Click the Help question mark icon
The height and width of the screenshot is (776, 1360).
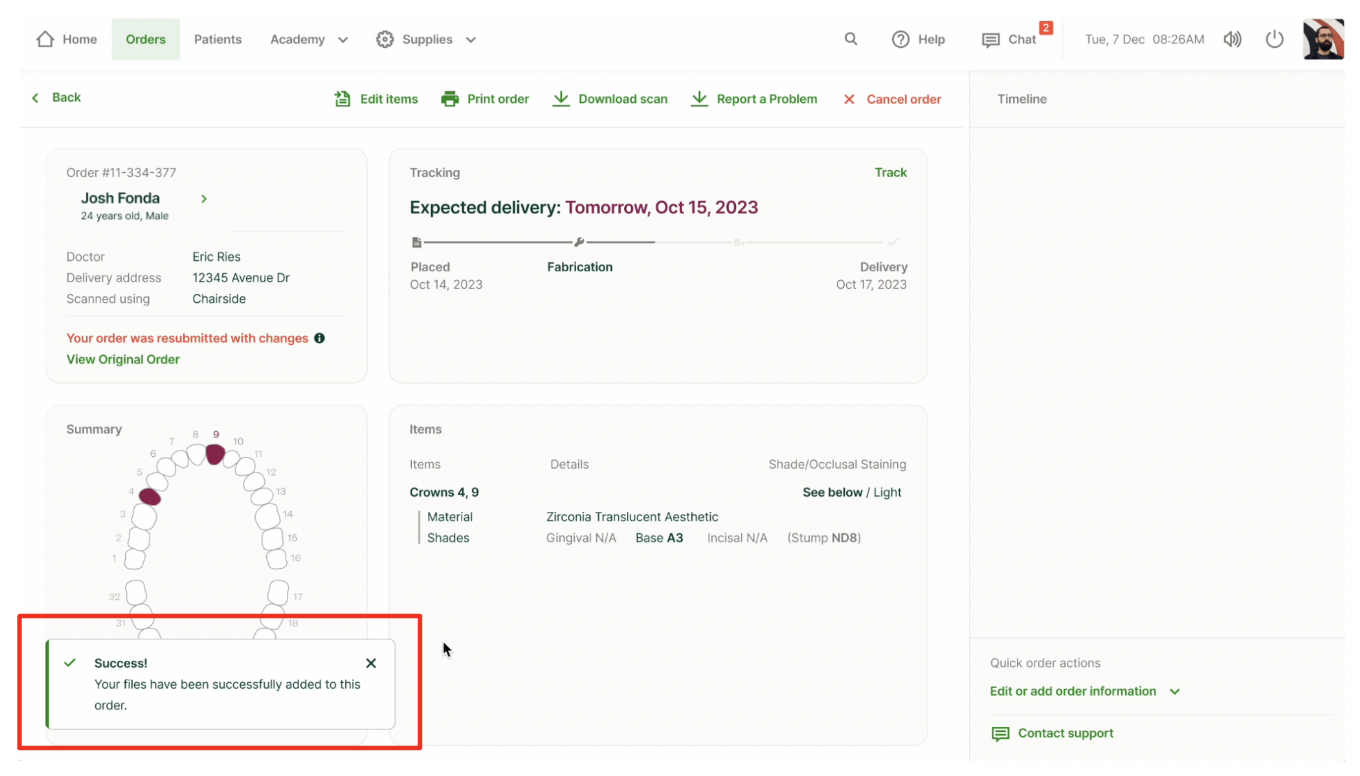901,40
